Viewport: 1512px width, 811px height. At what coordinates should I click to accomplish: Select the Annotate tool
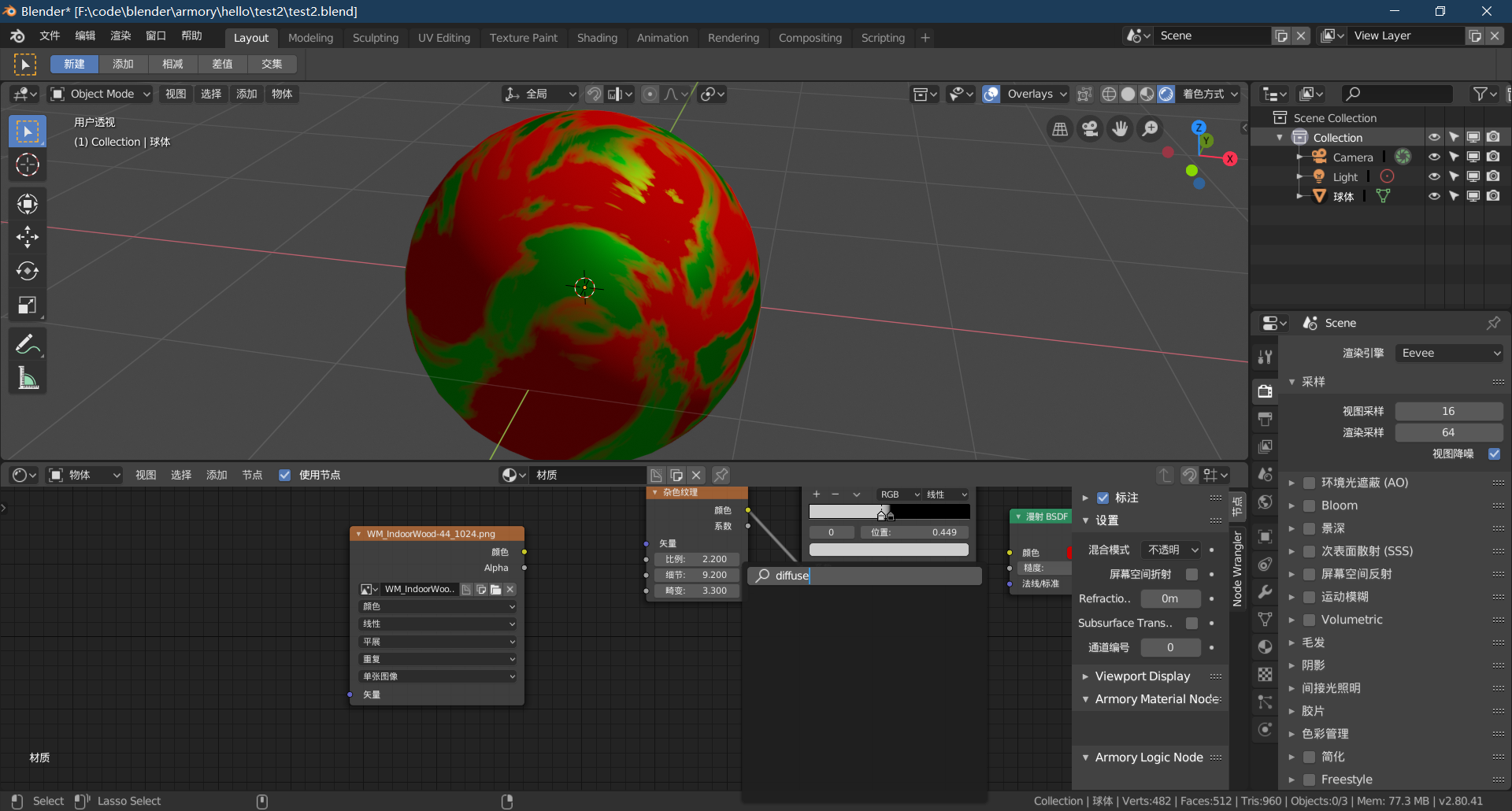pos(28,344)
